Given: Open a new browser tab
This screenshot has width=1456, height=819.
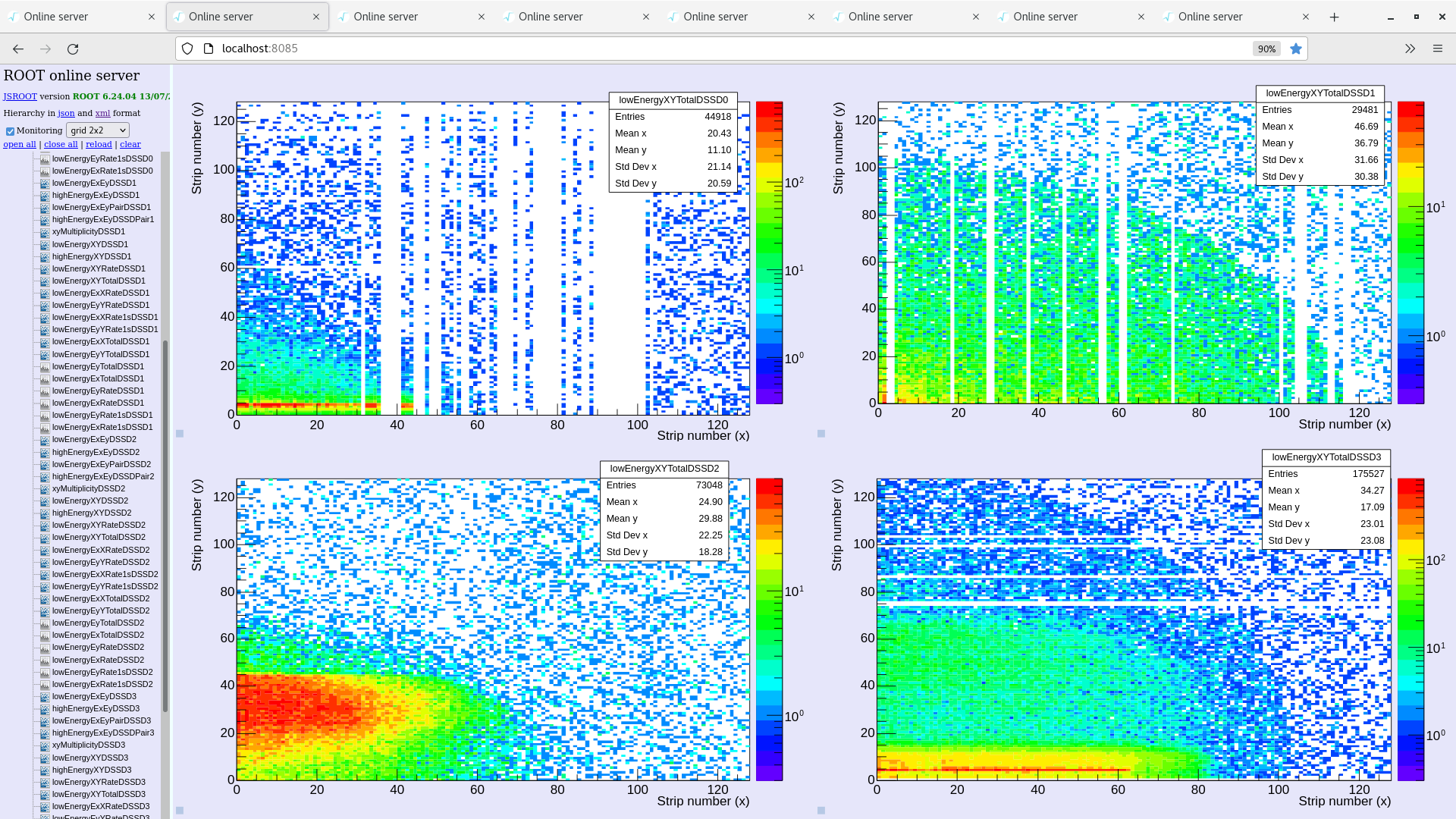Looking at the screenshot, I should [1334, 17].
